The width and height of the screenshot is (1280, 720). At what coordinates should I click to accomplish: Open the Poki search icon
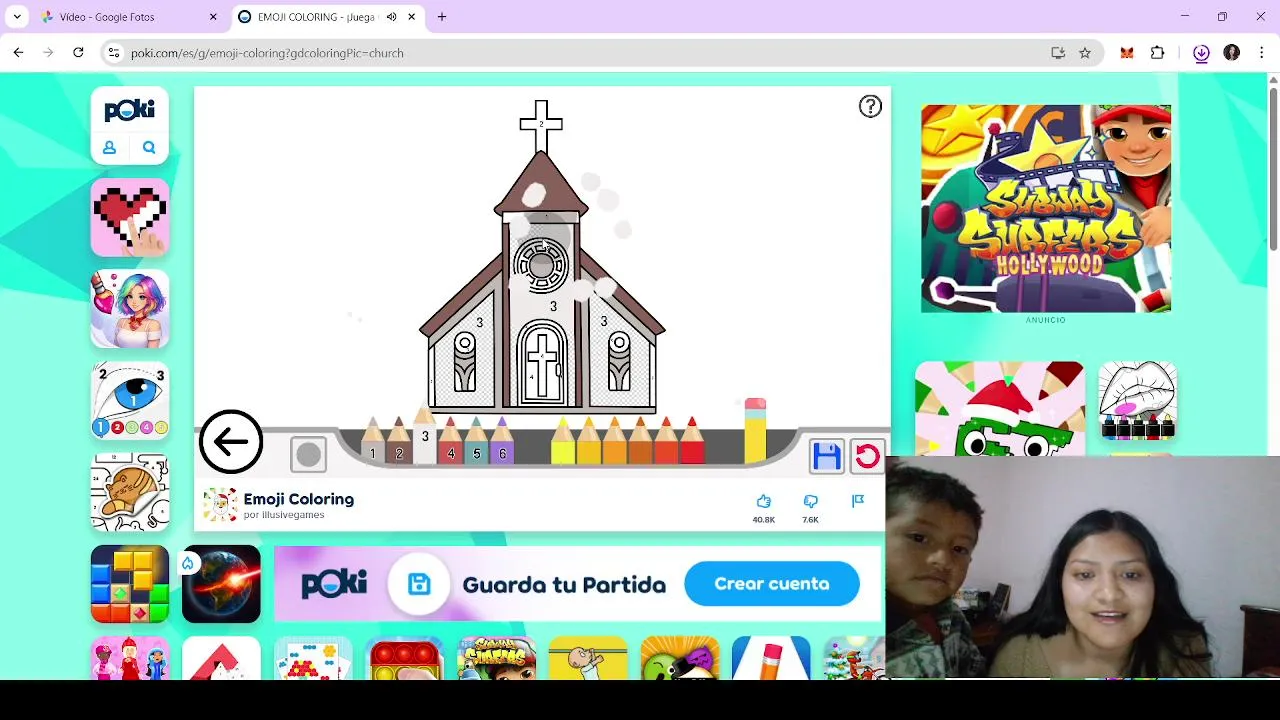tap(149, 148)
